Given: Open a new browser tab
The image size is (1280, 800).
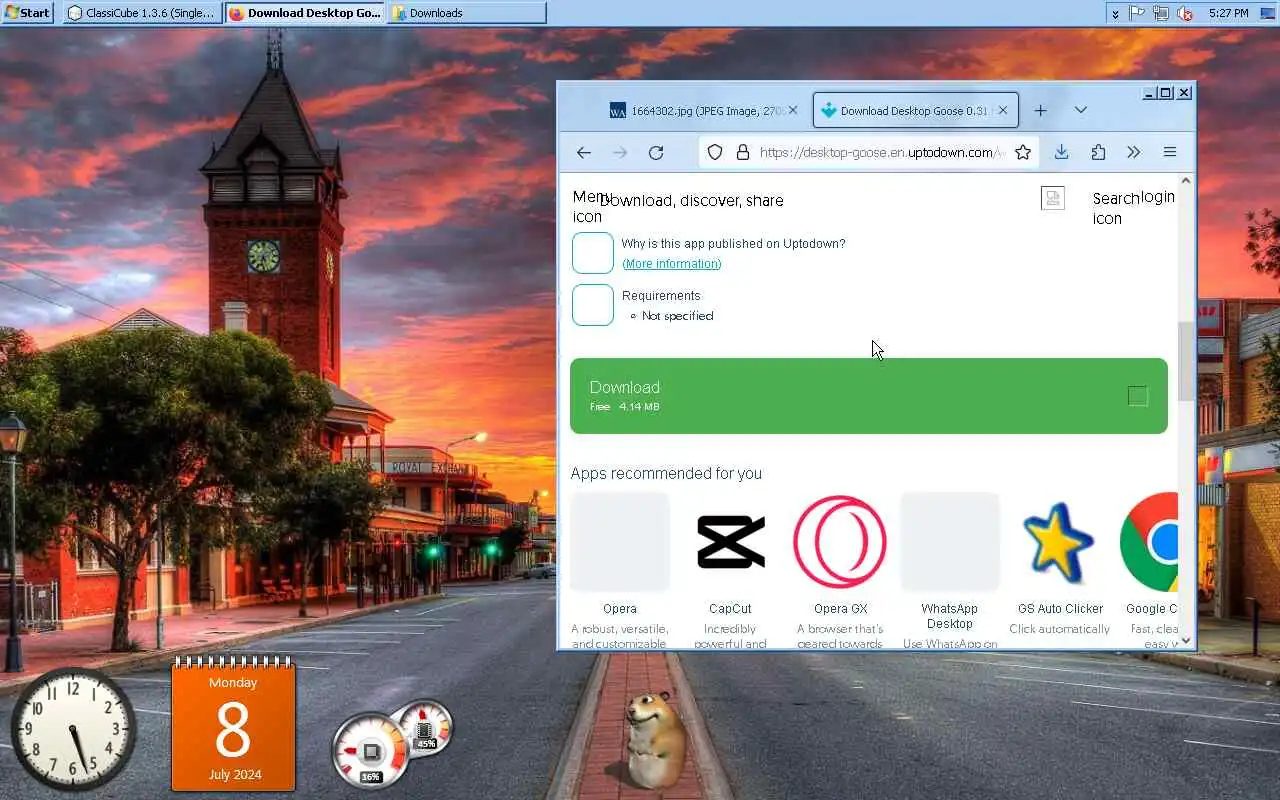Looking at the screenshot, I should (1040, 110).
